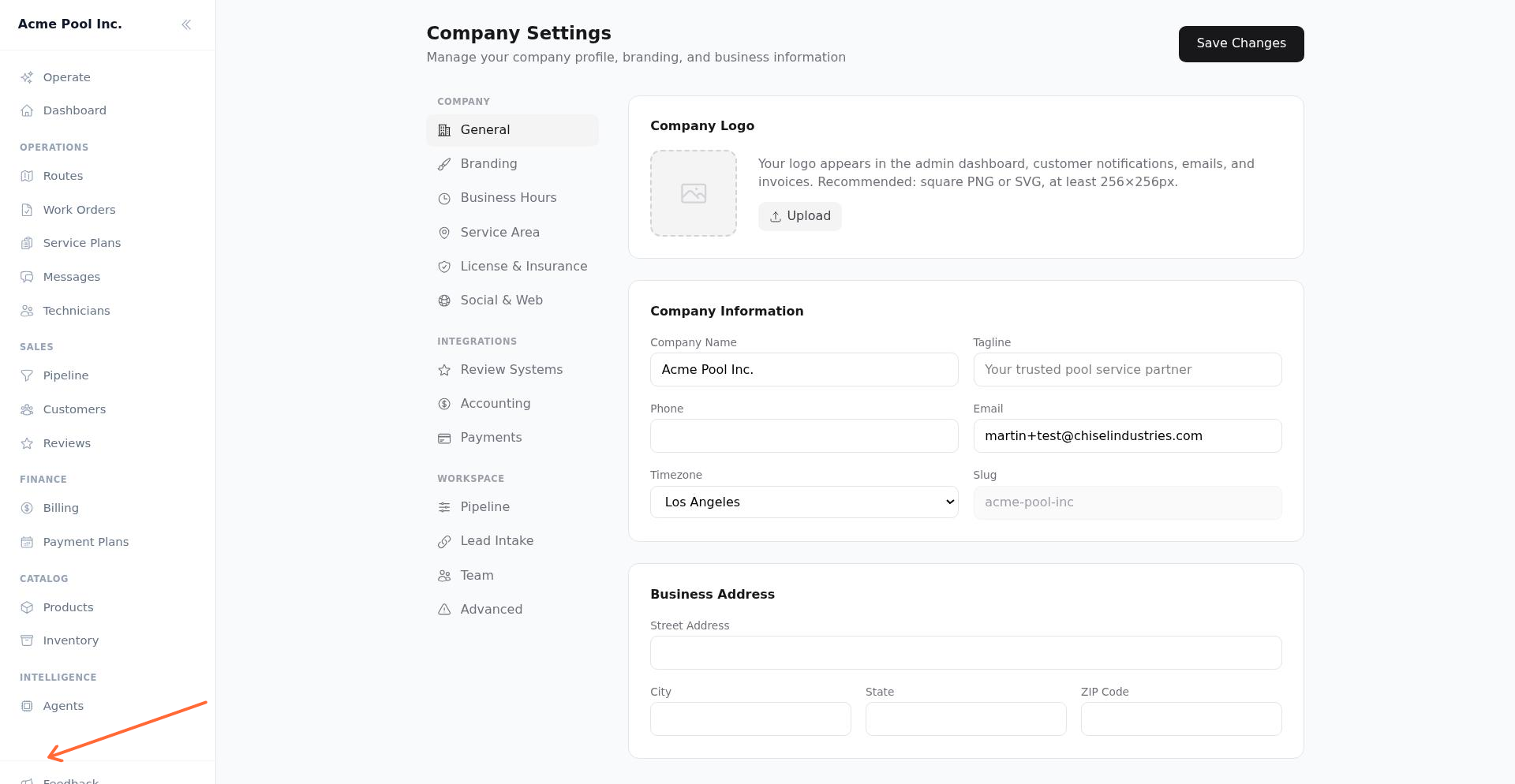Click the License & Insurance shield icon
Image resolution: width=1515 pixels, height=784 pixels.
tap(444, 267)
